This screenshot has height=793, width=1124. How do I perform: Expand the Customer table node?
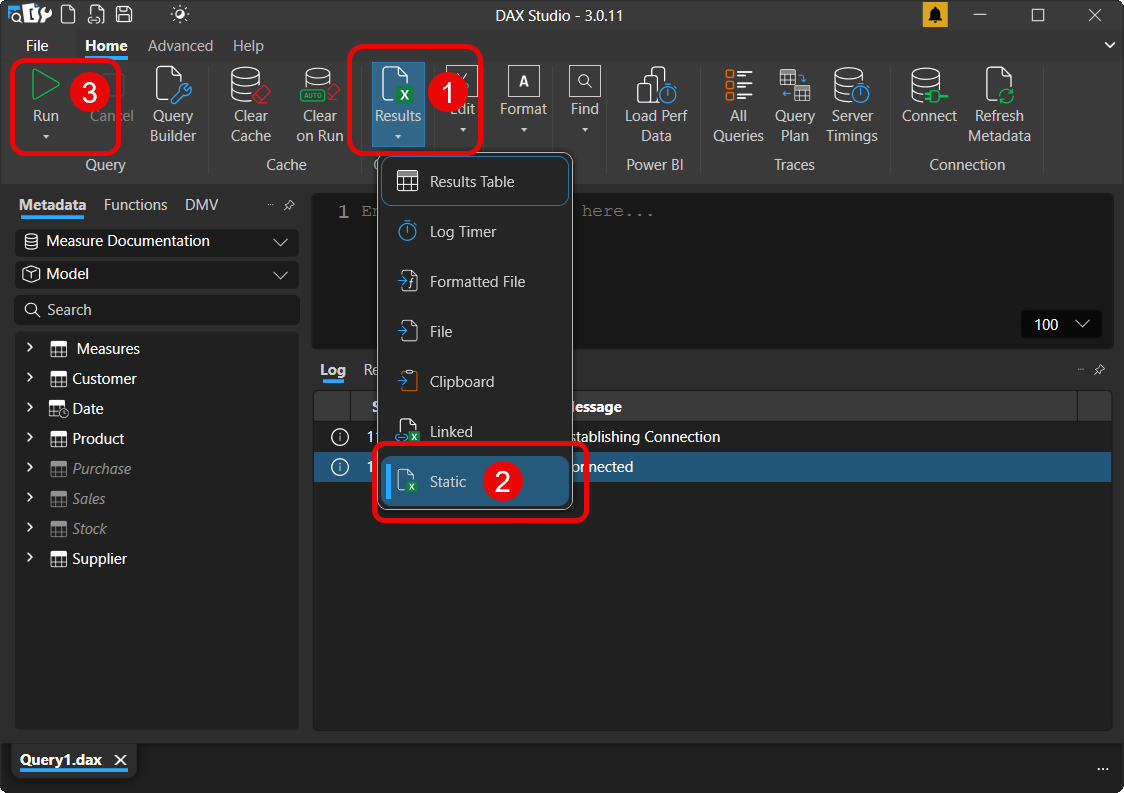point(29,378)
